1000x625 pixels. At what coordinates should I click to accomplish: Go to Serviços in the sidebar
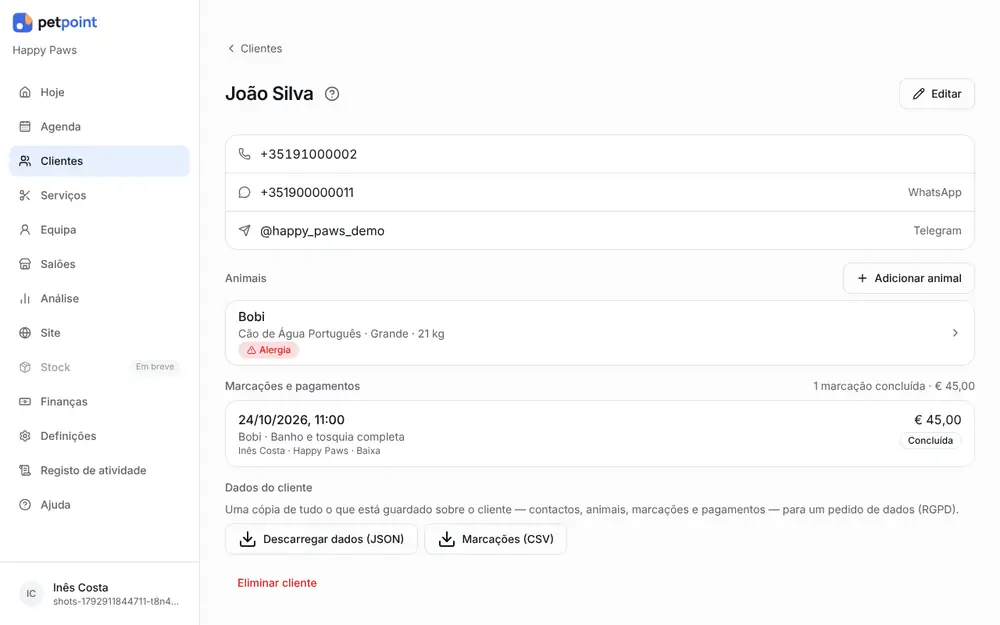click(99, 195)
